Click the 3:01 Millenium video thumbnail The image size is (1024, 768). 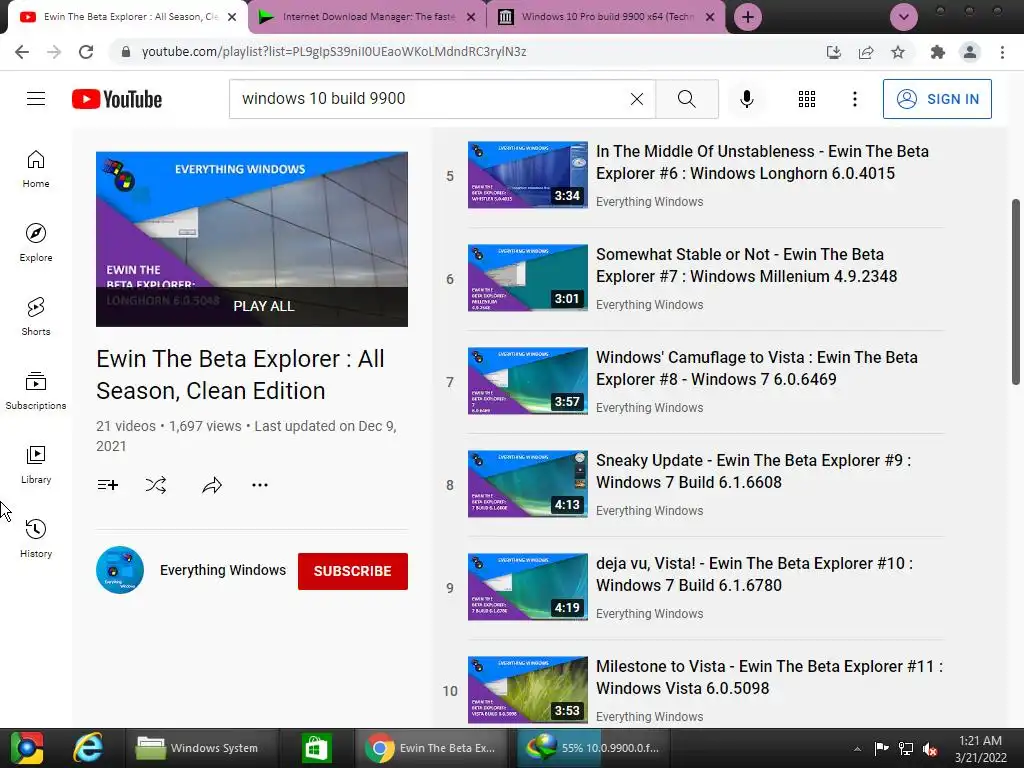coord(528,278)
